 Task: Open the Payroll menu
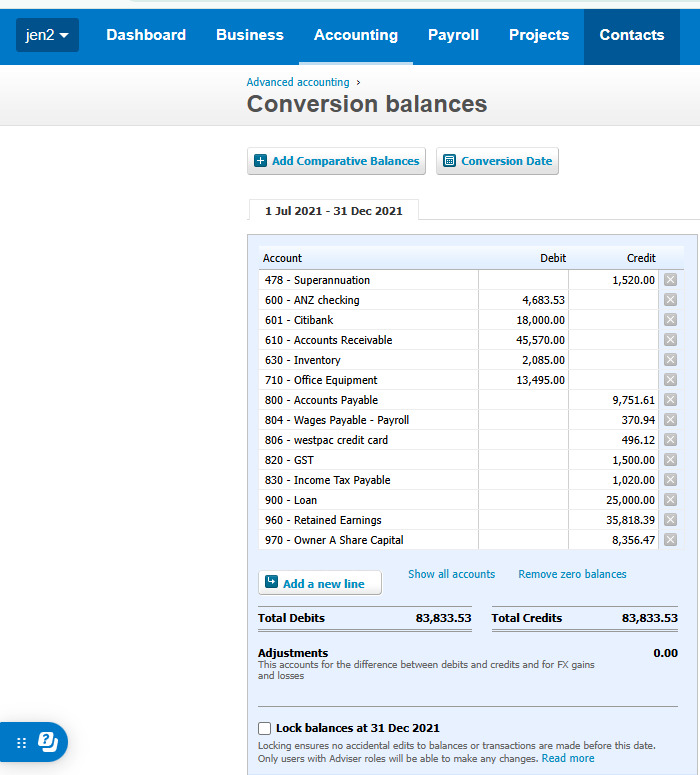[453, 35]
